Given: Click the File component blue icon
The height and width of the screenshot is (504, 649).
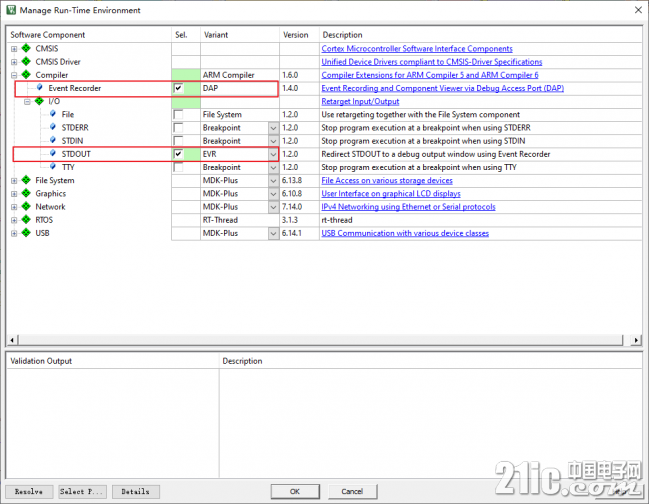Looking at the screenshot, I should pos(53,114).
